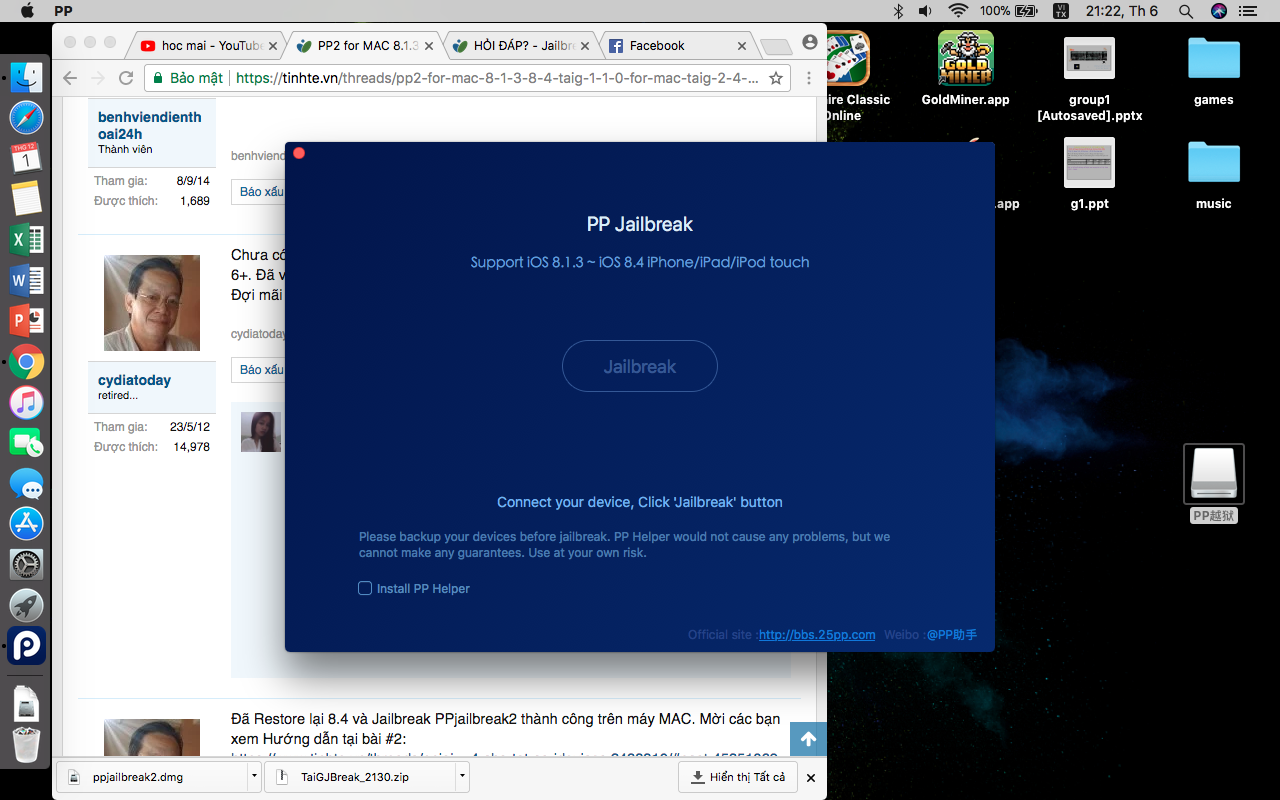Close the Facebook tab

pyautogui.click(x=742, y=46)
